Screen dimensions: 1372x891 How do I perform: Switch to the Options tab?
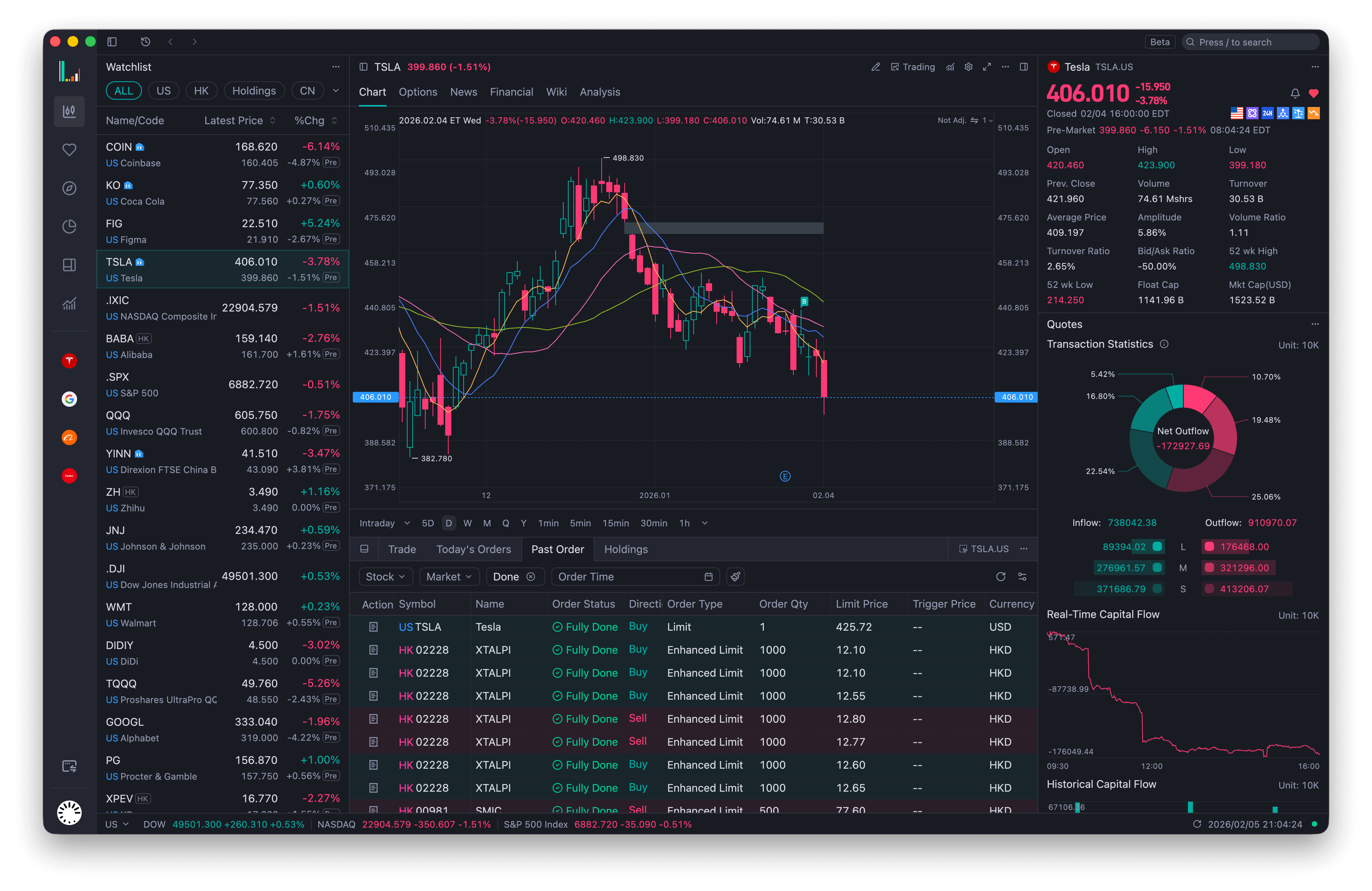[x=417, y=92]
